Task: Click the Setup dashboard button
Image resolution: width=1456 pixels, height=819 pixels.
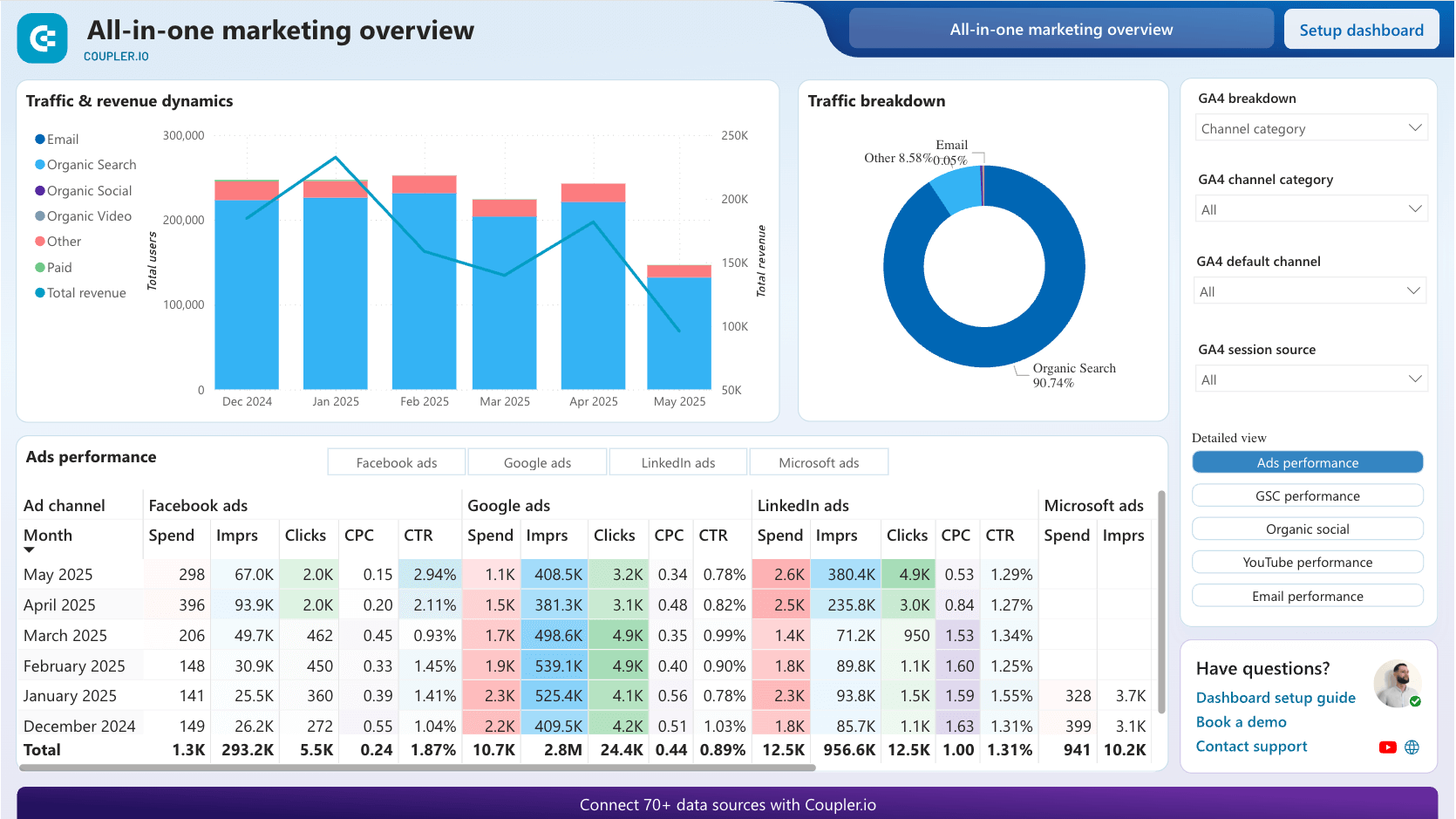Action: click(x=1361, y=28)
